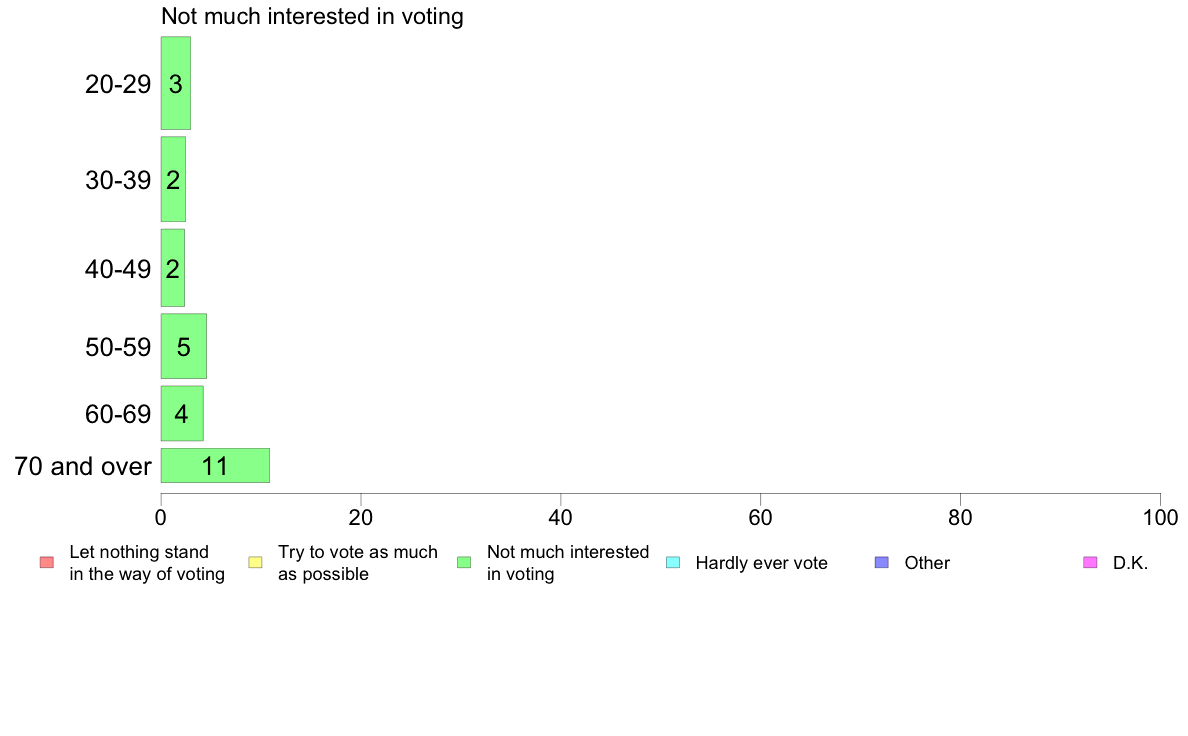Viewport: 1188px width, 736px height.
Task: Click the D.K. legend label text
Action: click(1130, 563)
